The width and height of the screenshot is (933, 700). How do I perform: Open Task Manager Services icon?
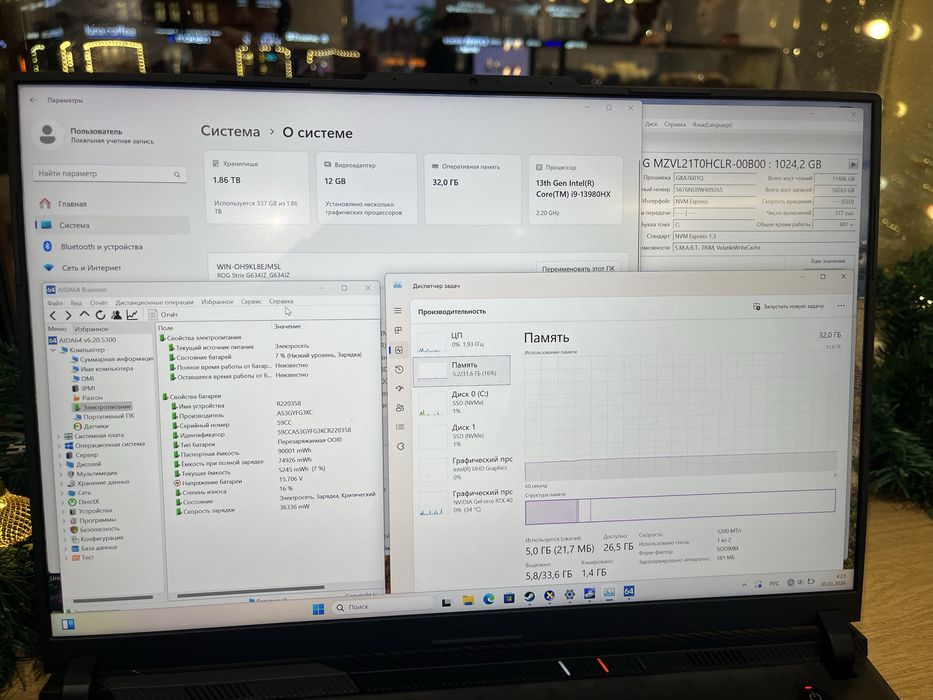400,446
